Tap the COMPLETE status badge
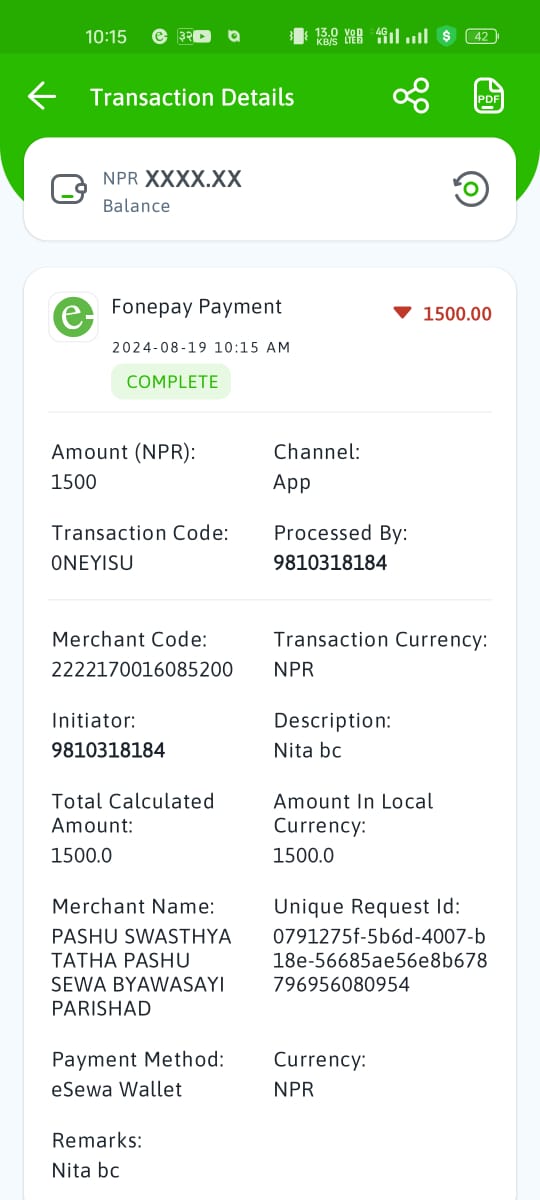The image size is (540, 1200). (171, 382)
